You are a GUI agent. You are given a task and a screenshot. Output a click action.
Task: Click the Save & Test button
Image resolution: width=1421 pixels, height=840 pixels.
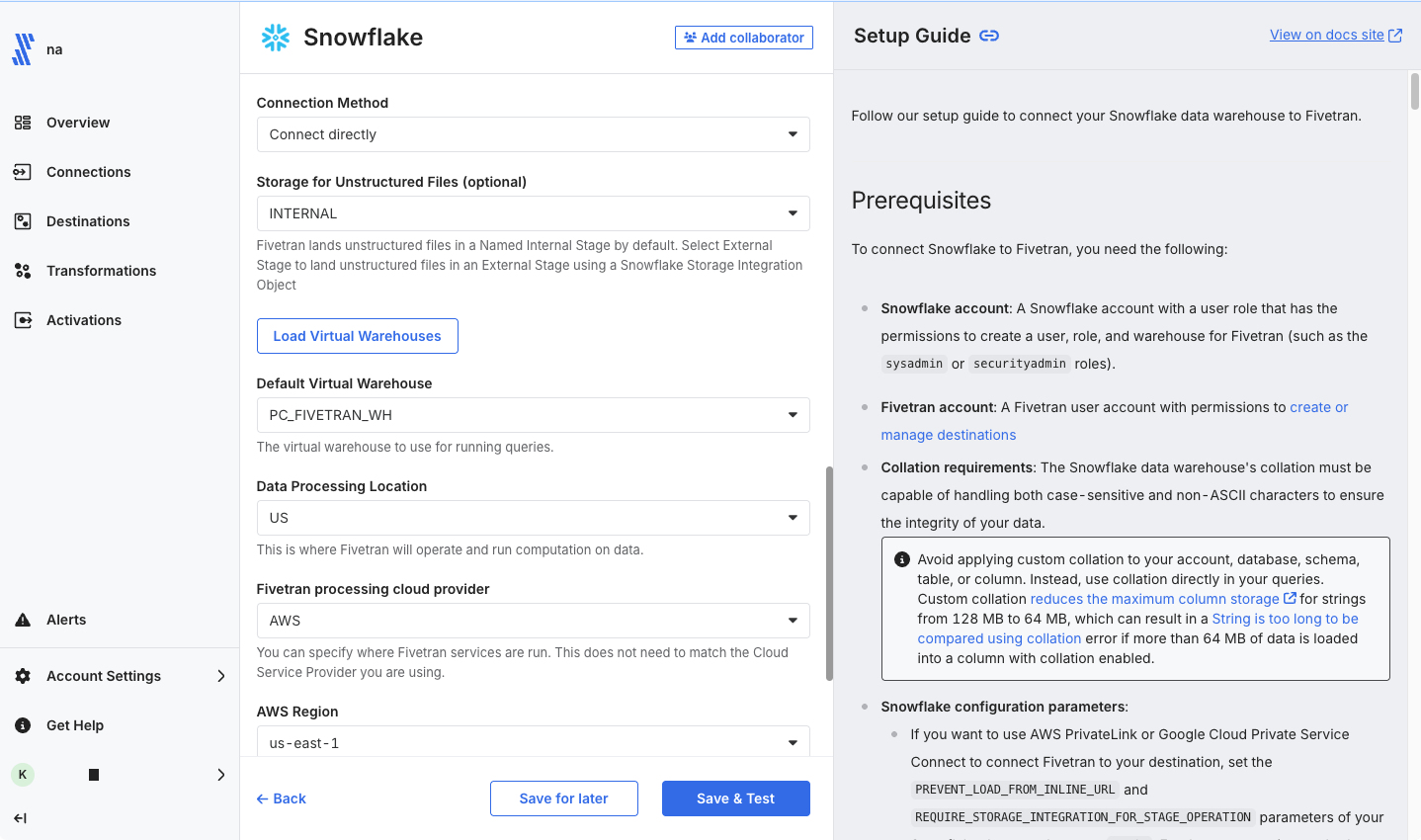pyautogui.click(x=736, y=798)
